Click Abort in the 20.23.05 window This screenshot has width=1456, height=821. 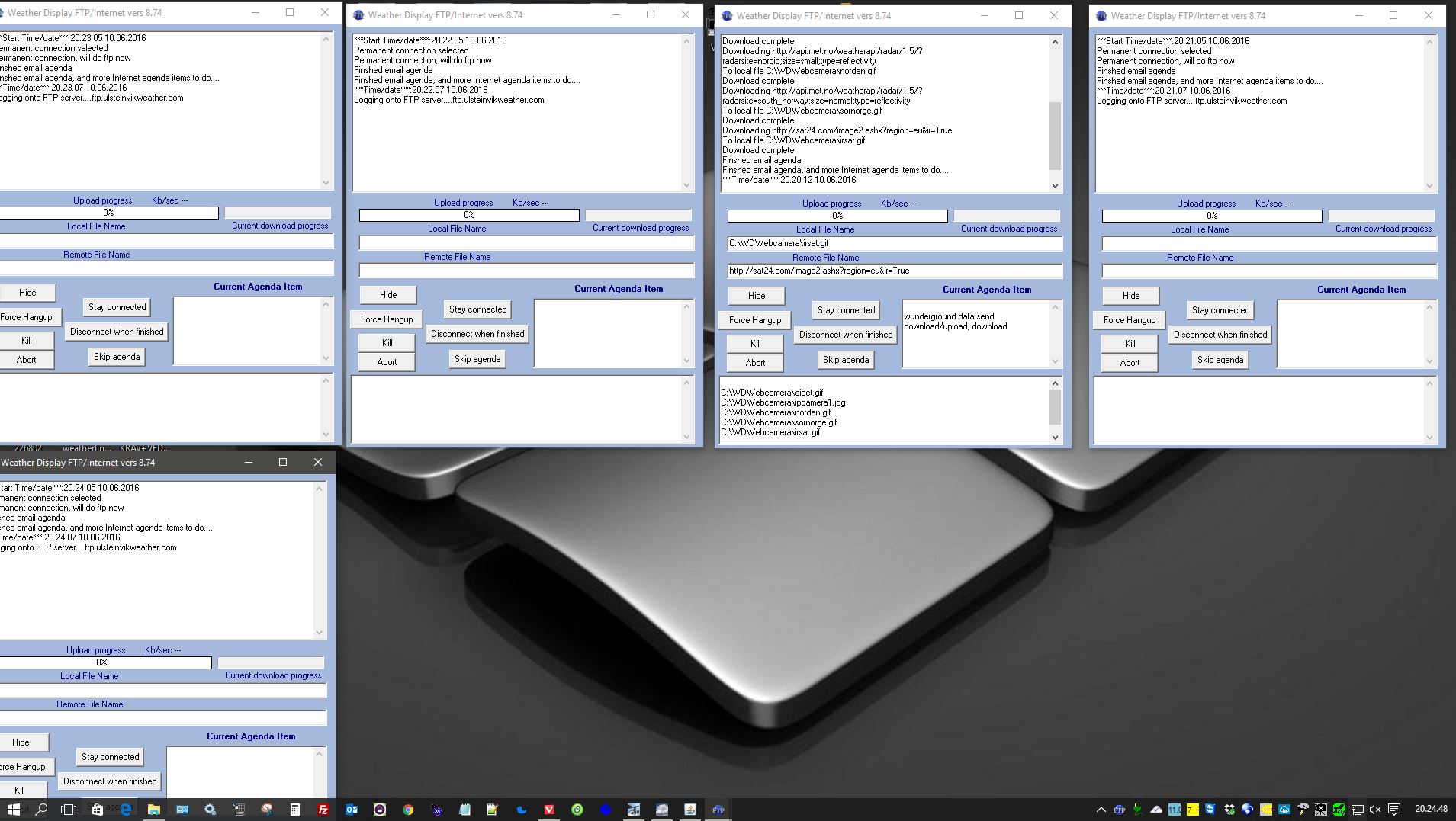pyautogui.click(x=27, y=360)
